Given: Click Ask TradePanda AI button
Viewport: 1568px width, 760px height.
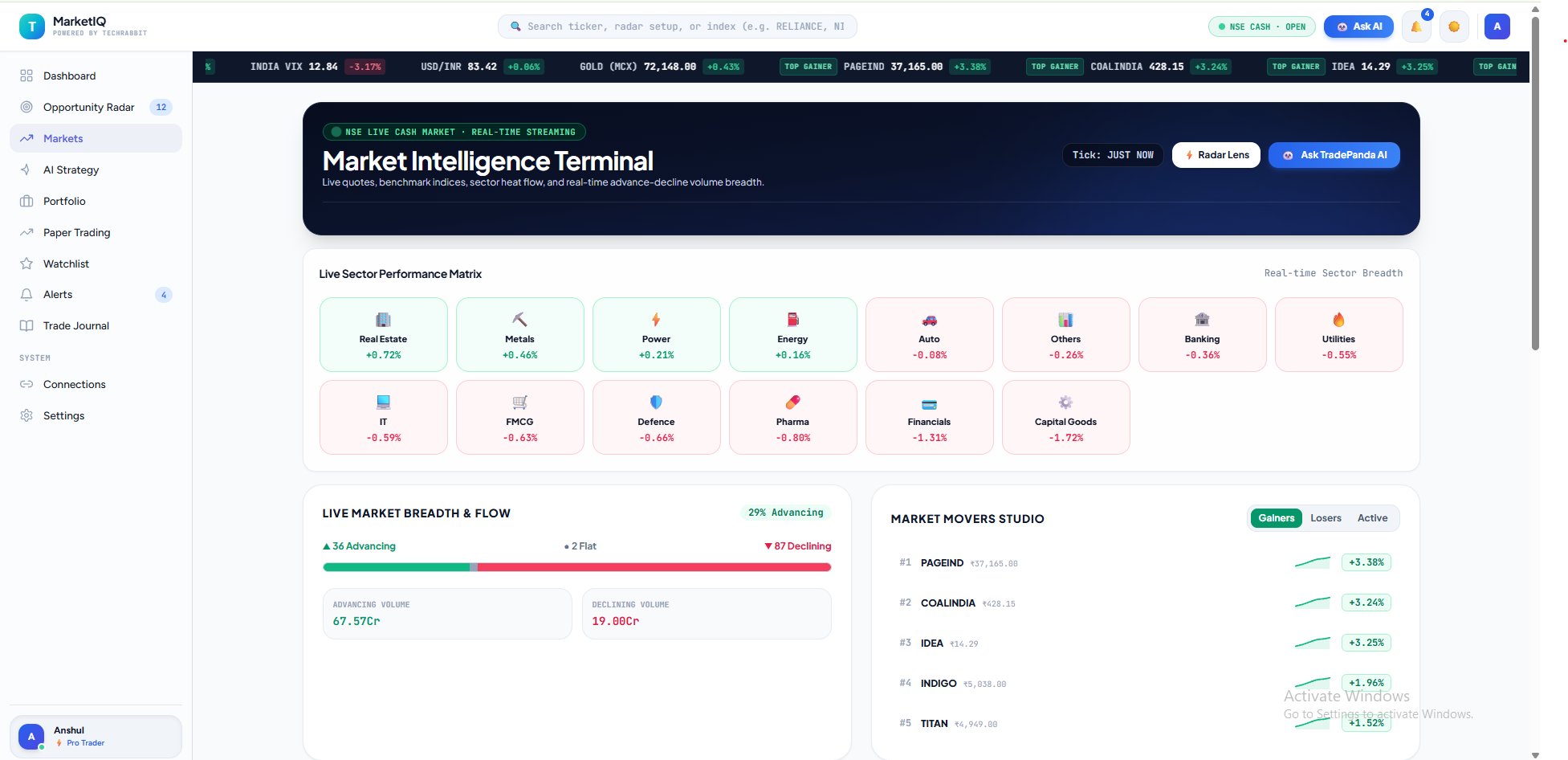Looking at the screenshot, I should coord(1334,155).
